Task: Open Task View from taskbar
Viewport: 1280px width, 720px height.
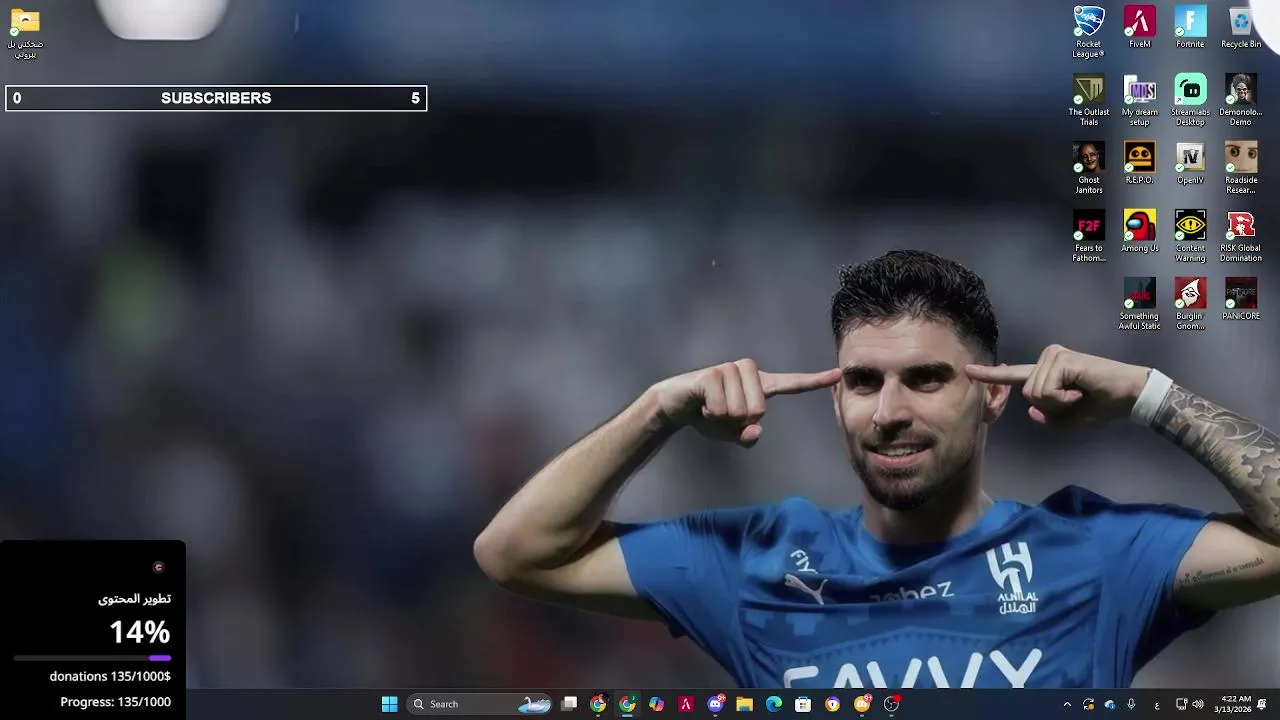Action: [569, 704]
